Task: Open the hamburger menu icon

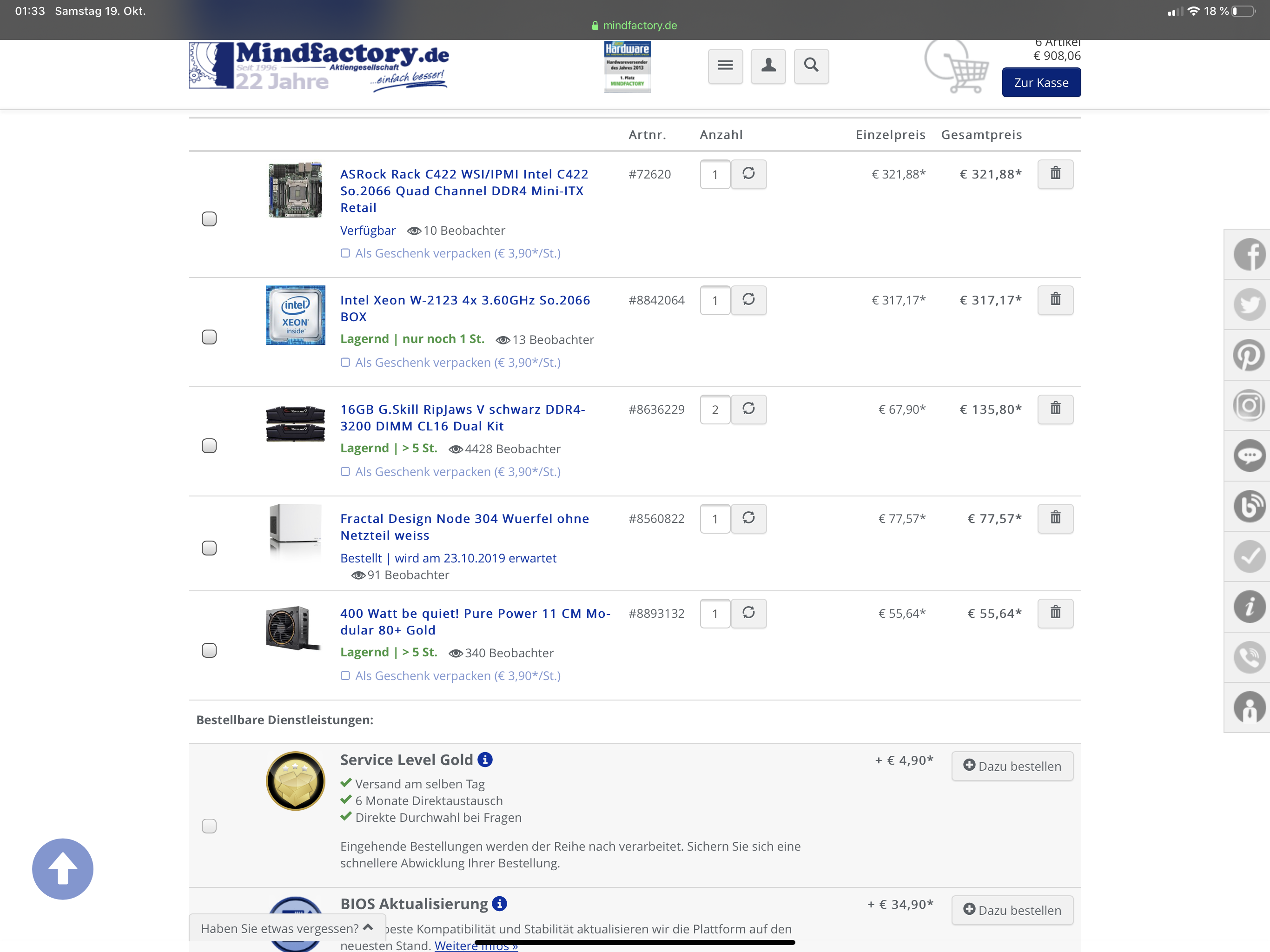Action: pyautogui.click(x=725, y=66)
